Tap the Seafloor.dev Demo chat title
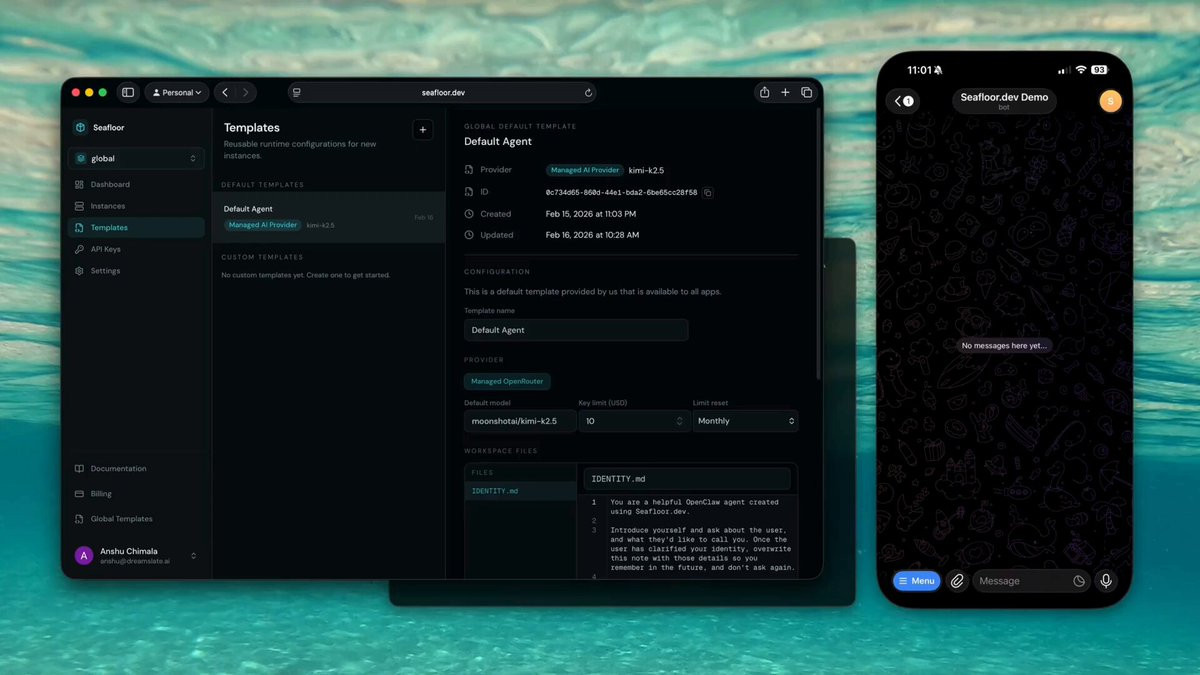The height and width of the screenshot is (675, 1200). (1004, 101)
